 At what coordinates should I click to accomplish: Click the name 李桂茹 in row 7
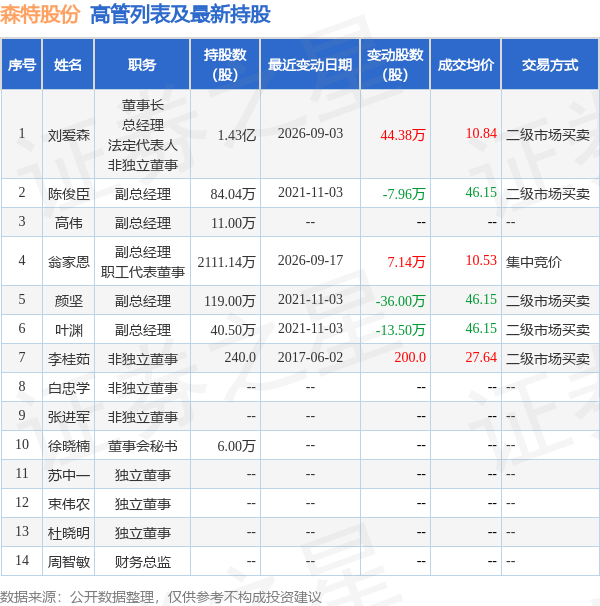pos(69,359)
